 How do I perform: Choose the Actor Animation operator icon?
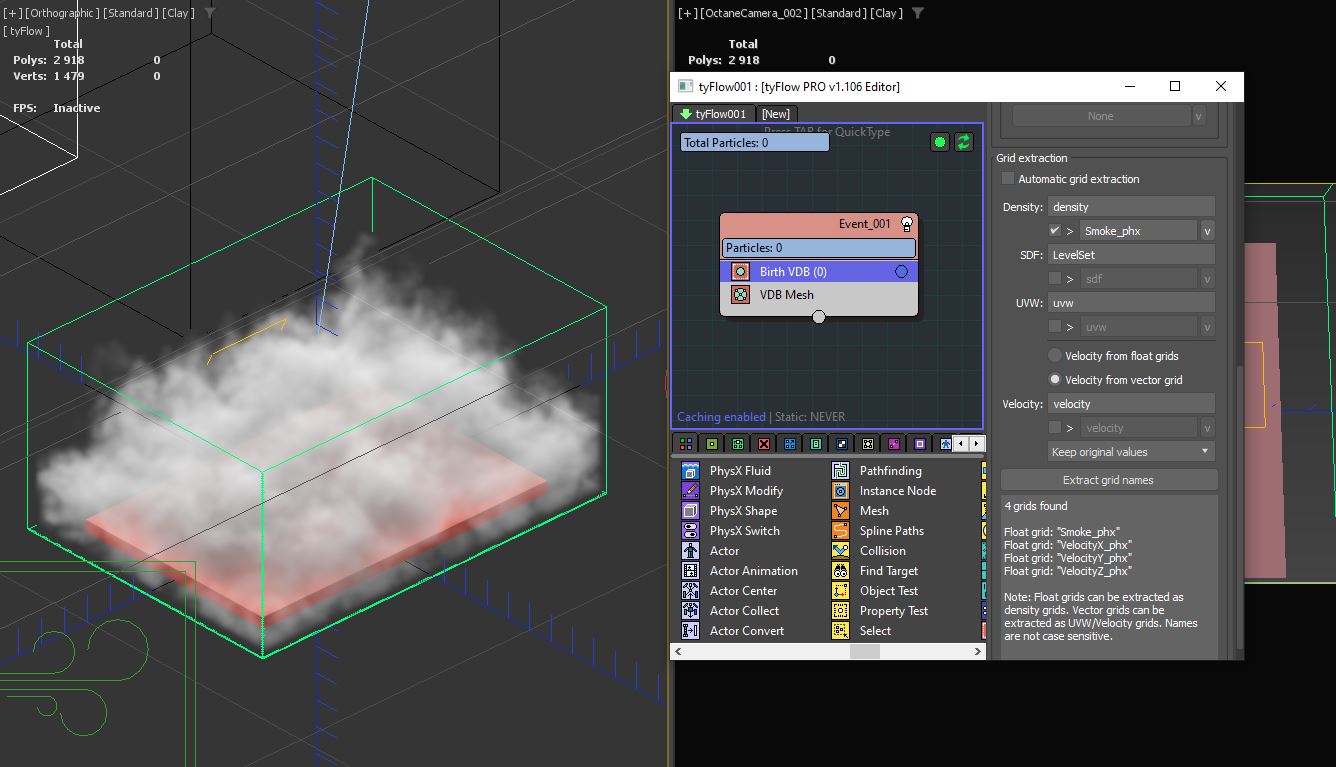(690, 571)
